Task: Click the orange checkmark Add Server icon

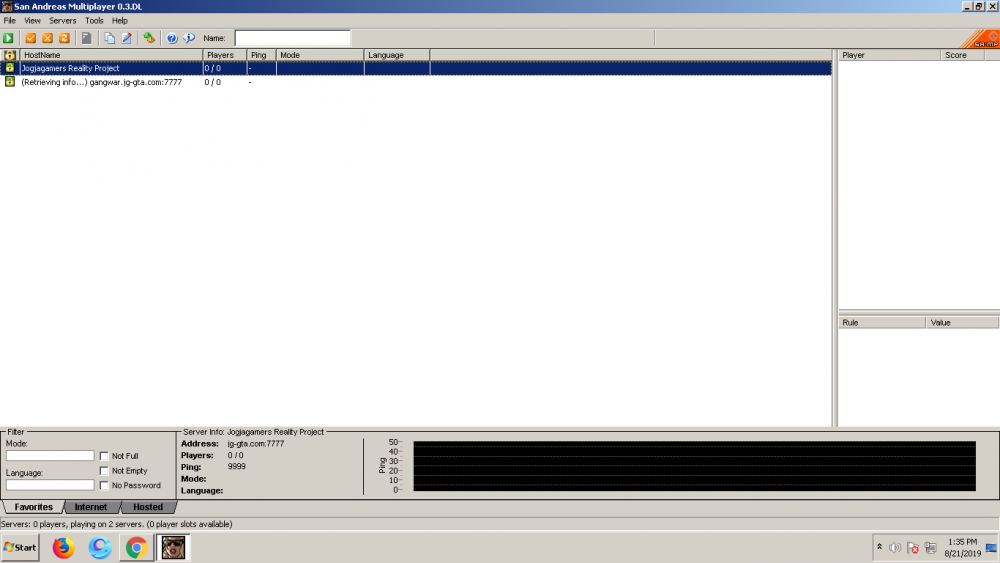Action: [x=31, y=38]
